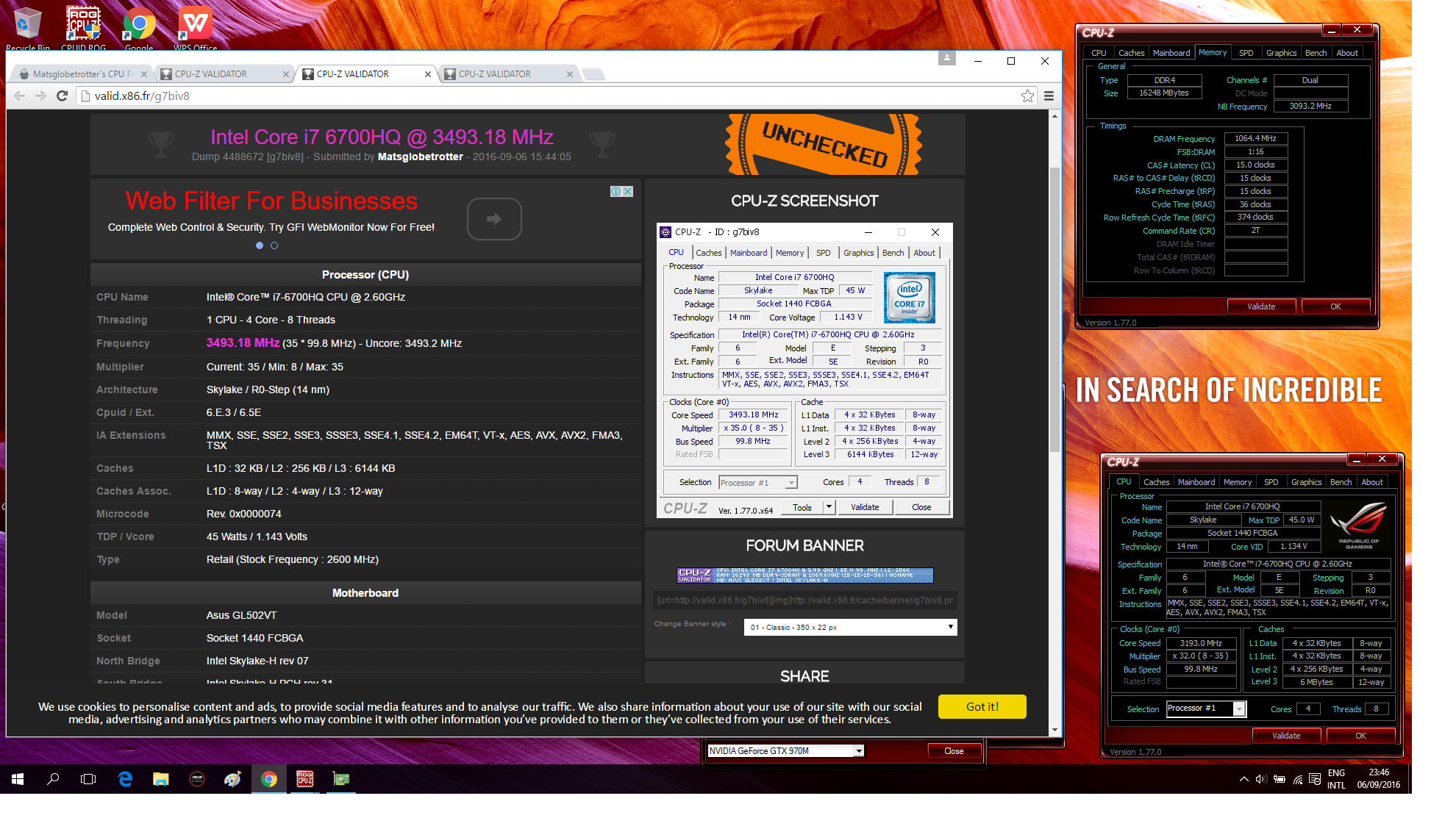
Task: Open File Explorer from the taskbar
Action: click(x=160, y=779)
